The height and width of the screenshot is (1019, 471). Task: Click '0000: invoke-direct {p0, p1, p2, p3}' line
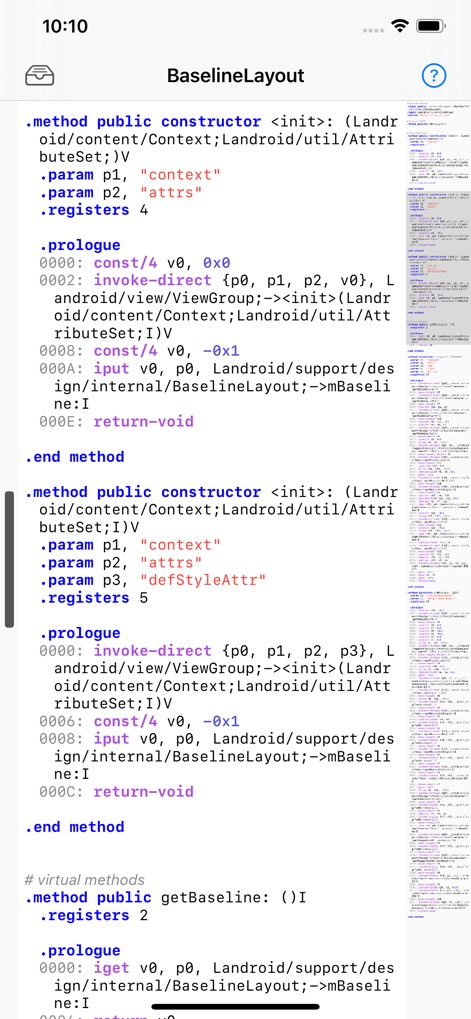(216, 678)
